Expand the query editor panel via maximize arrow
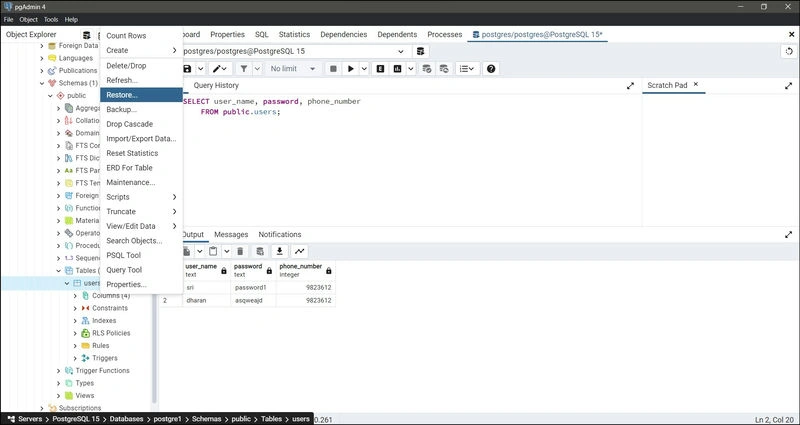The height and width of the screenshot is (425, 800). coord(630,86)
